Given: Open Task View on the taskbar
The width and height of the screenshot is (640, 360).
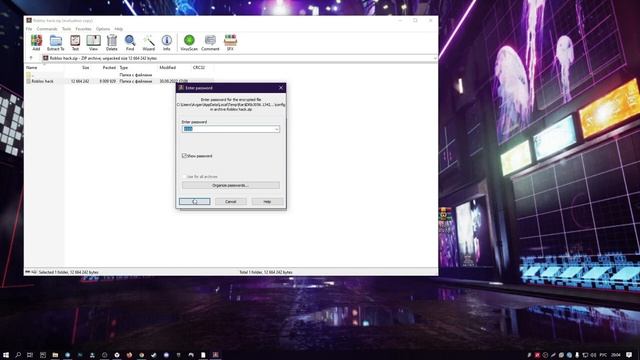Looking at the screenshot, I should [30, 355].
